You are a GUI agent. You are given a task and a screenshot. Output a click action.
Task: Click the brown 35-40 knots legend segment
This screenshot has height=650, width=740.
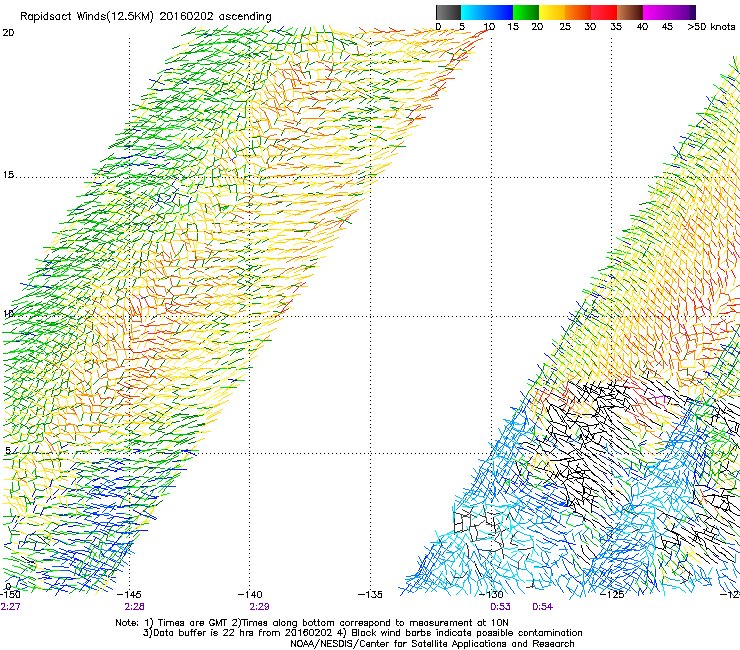[630, 12]
